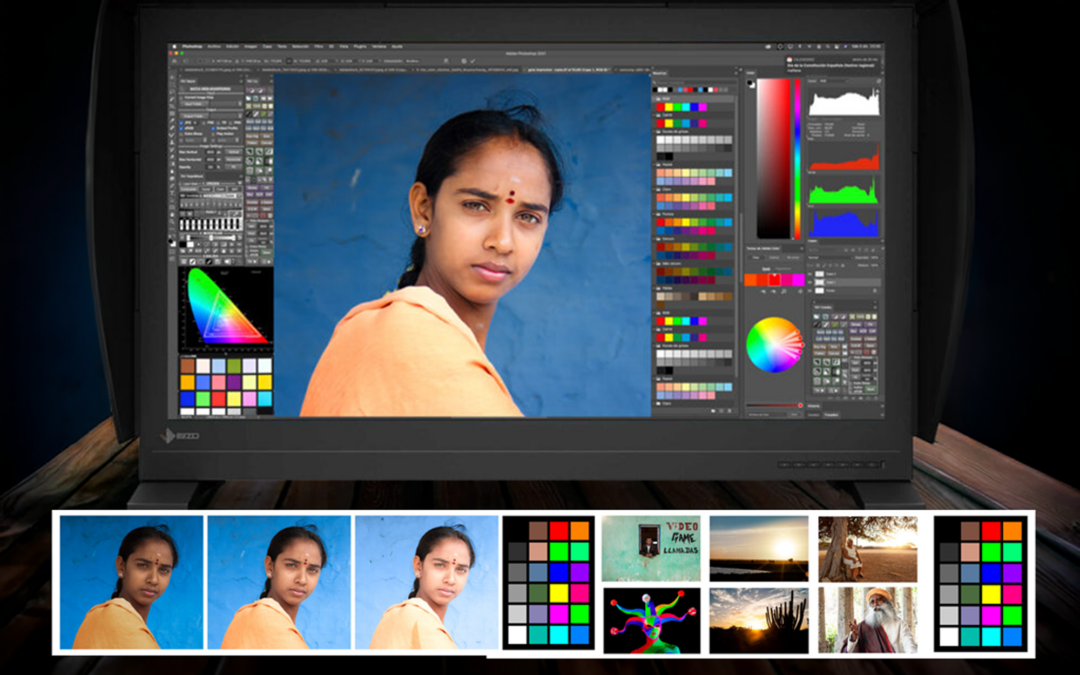Screen dimensions: 1080x675
Task: Toggle the Embed Profile checkbox
Action: [214, 128]
